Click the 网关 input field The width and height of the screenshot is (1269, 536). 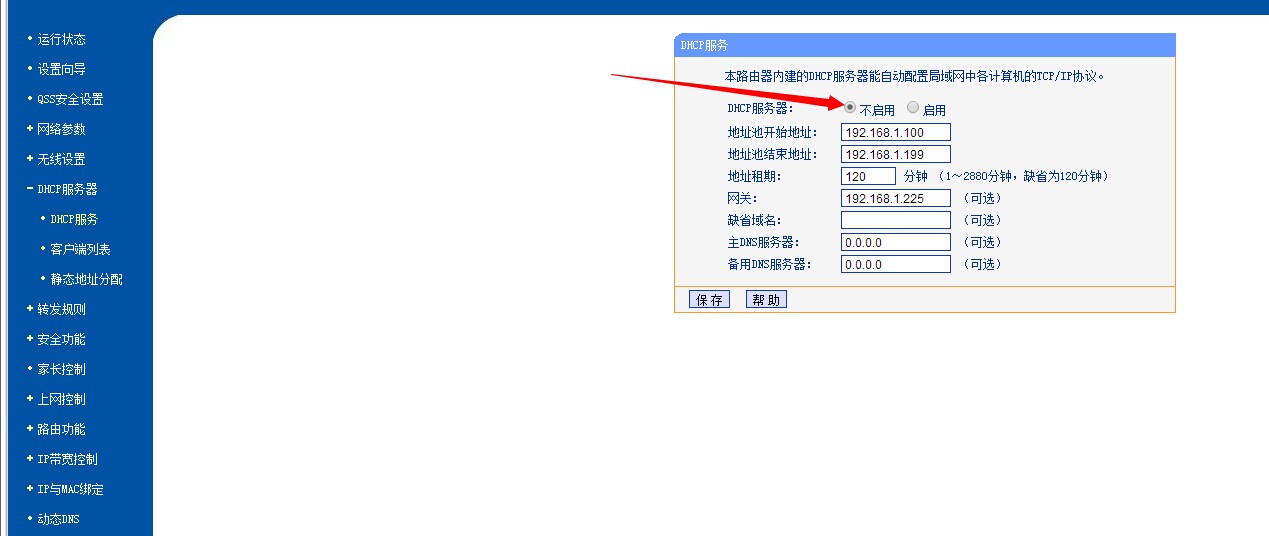pos(896,198)
